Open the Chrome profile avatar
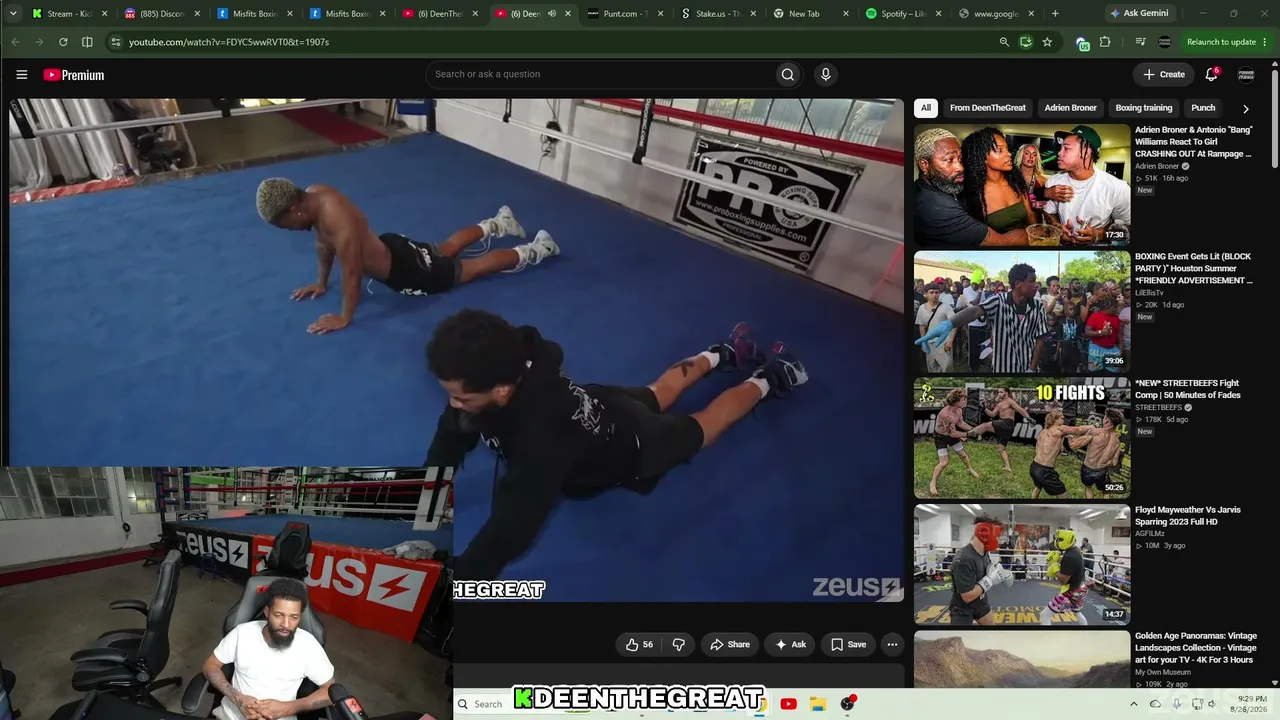Viewport: 1280px width, 720px height. coord(1164,42)
